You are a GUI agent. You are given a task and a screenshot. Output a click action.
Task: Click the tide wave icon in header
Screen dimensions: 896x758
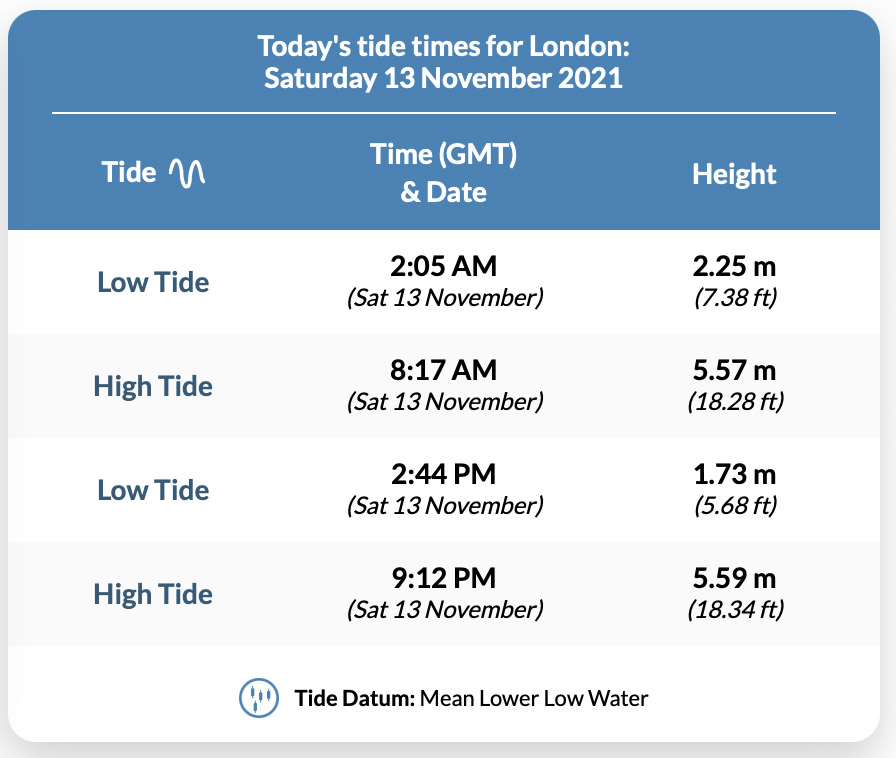click(187, 174)
